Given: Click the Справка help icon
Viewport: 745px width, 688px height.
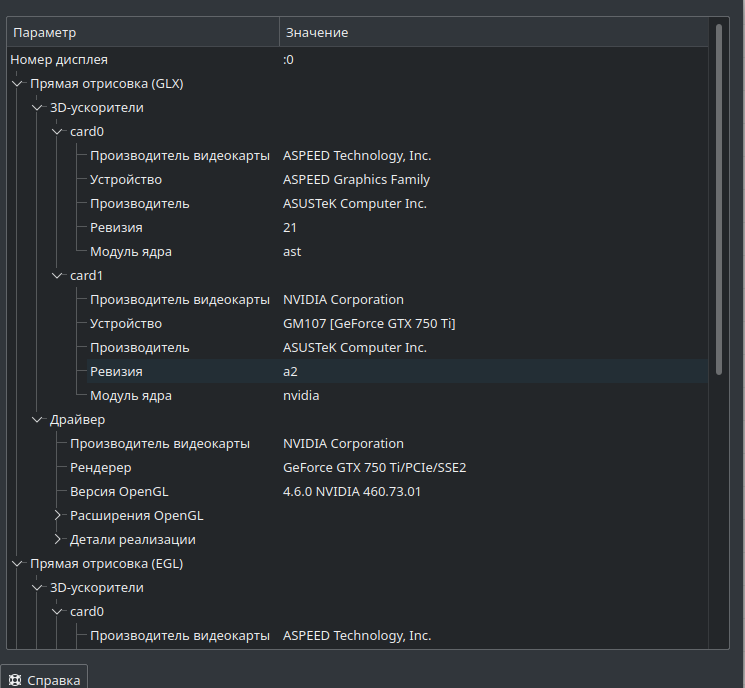Looking at the screenshot, I should pos(15,680).
